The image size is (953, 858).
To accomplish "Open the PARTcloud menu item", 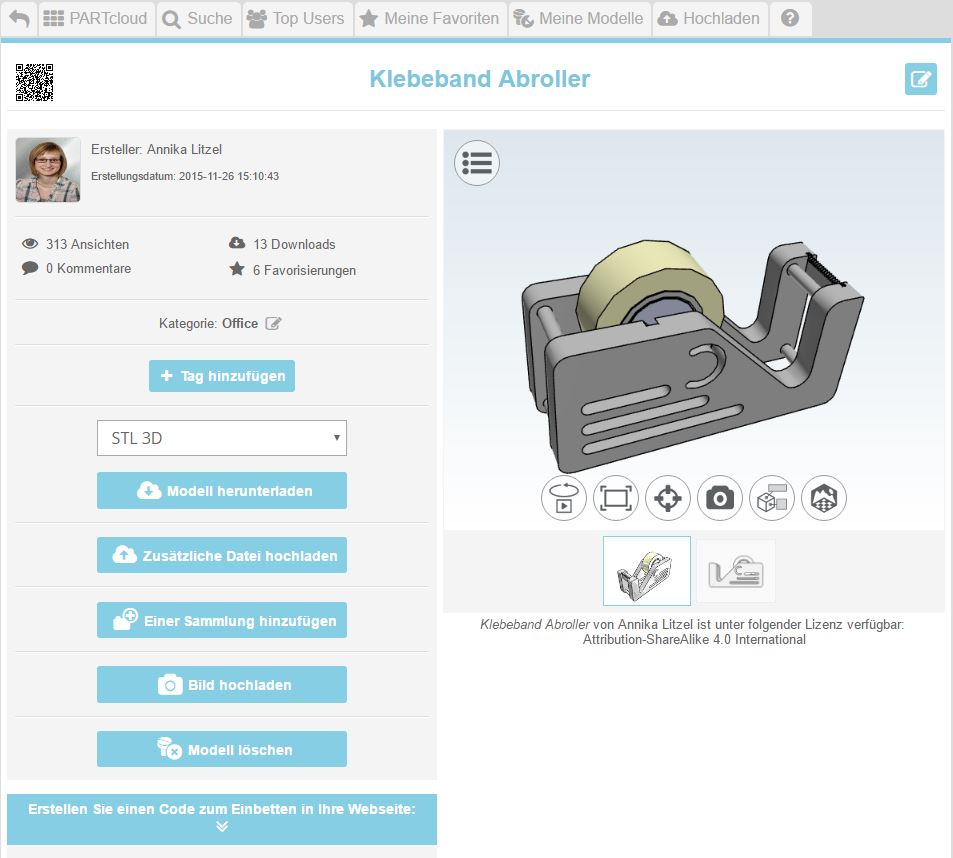I will coord(96,19).
